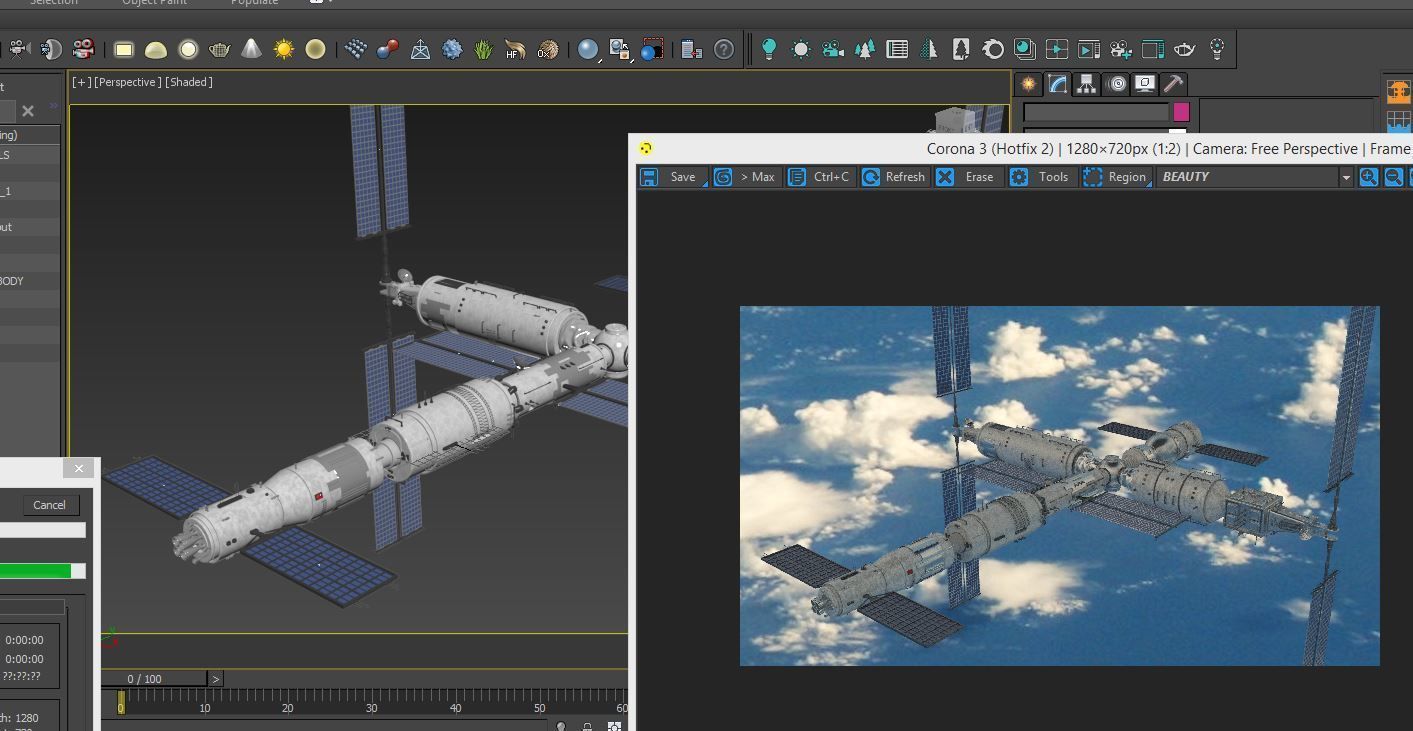The height and width of the screenshot is (731, 1413).
Task: Click the rendered space station image
Action: [1059, 486]
